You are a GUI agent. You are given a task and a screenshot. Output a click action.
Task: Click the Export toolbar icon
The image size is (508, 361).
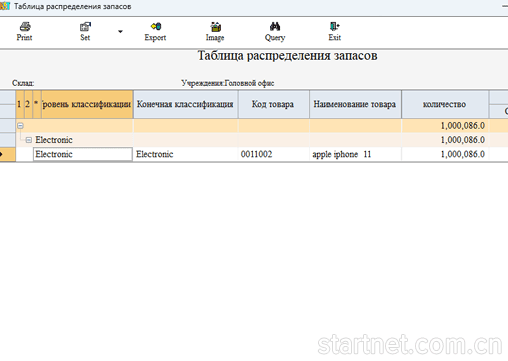155,31
